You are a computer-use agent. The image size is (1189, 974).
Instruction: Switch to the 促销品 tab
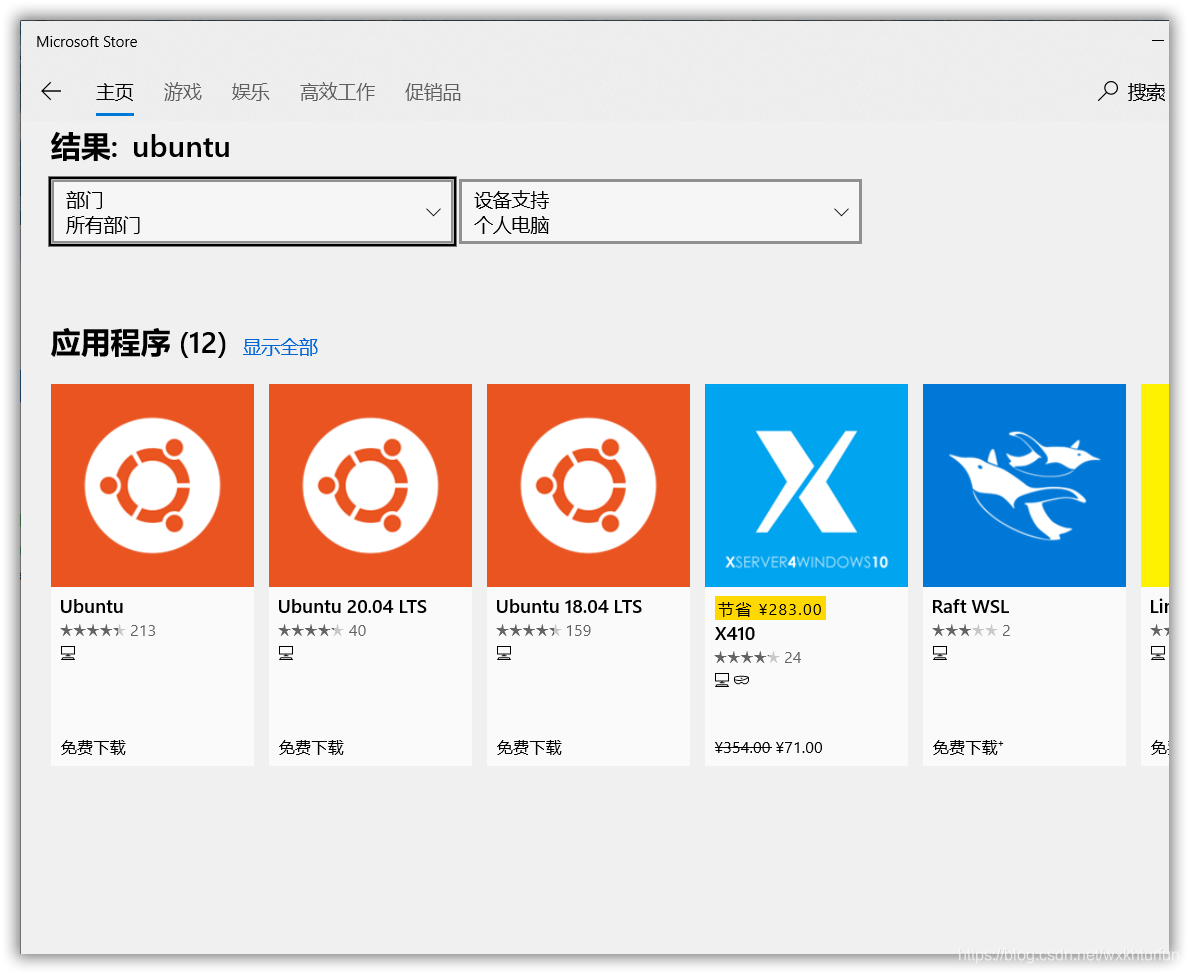click(433, 93)
